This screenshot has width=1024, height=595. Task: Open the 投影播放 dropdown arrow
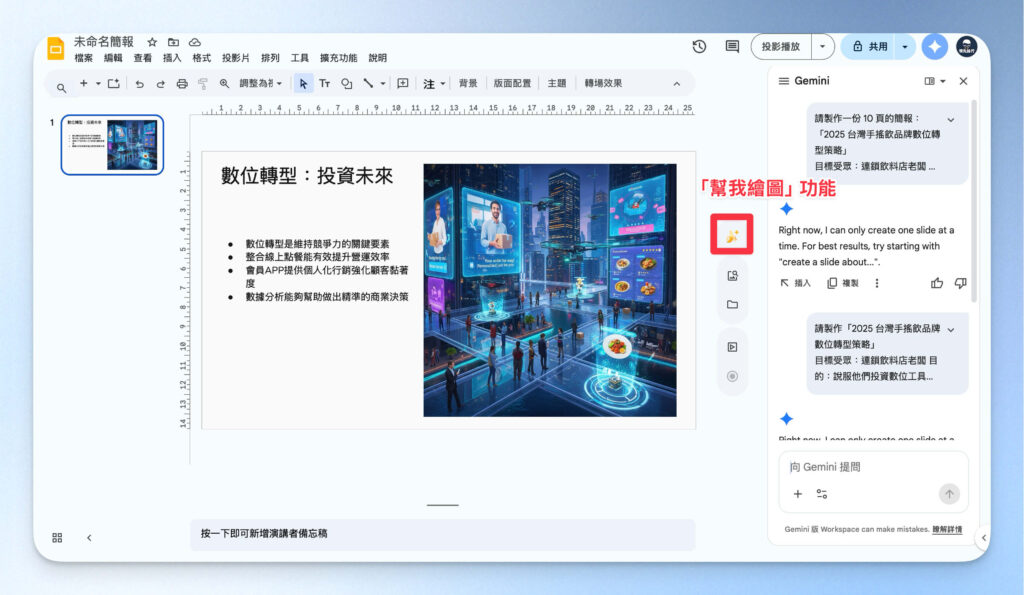(x=822, y=47)
